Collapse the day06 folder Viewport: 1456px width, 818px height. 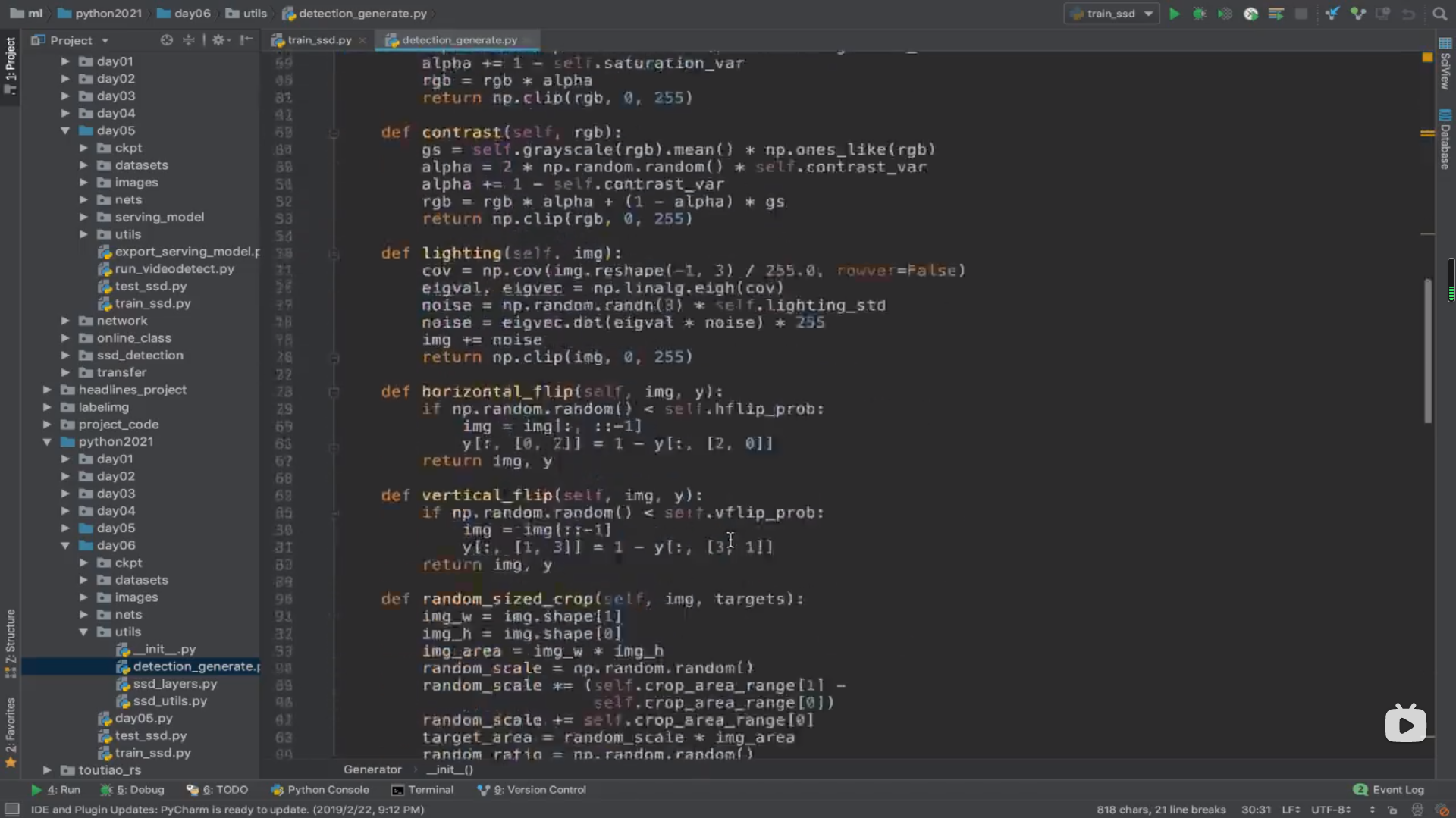coord(65,546)
